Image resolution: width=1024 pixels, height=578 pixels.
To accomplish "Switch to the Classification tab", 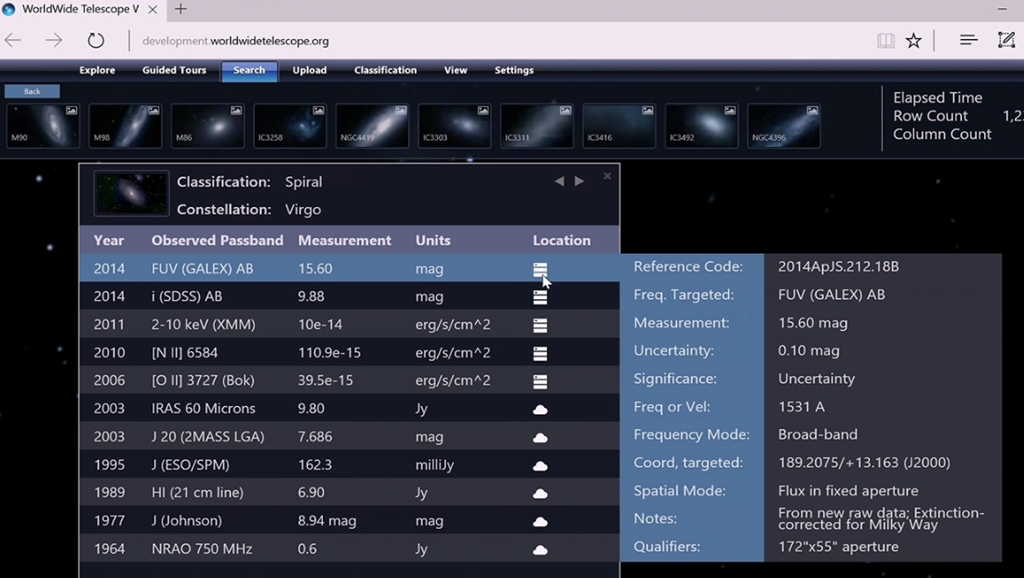I will (x=385, y=70).
